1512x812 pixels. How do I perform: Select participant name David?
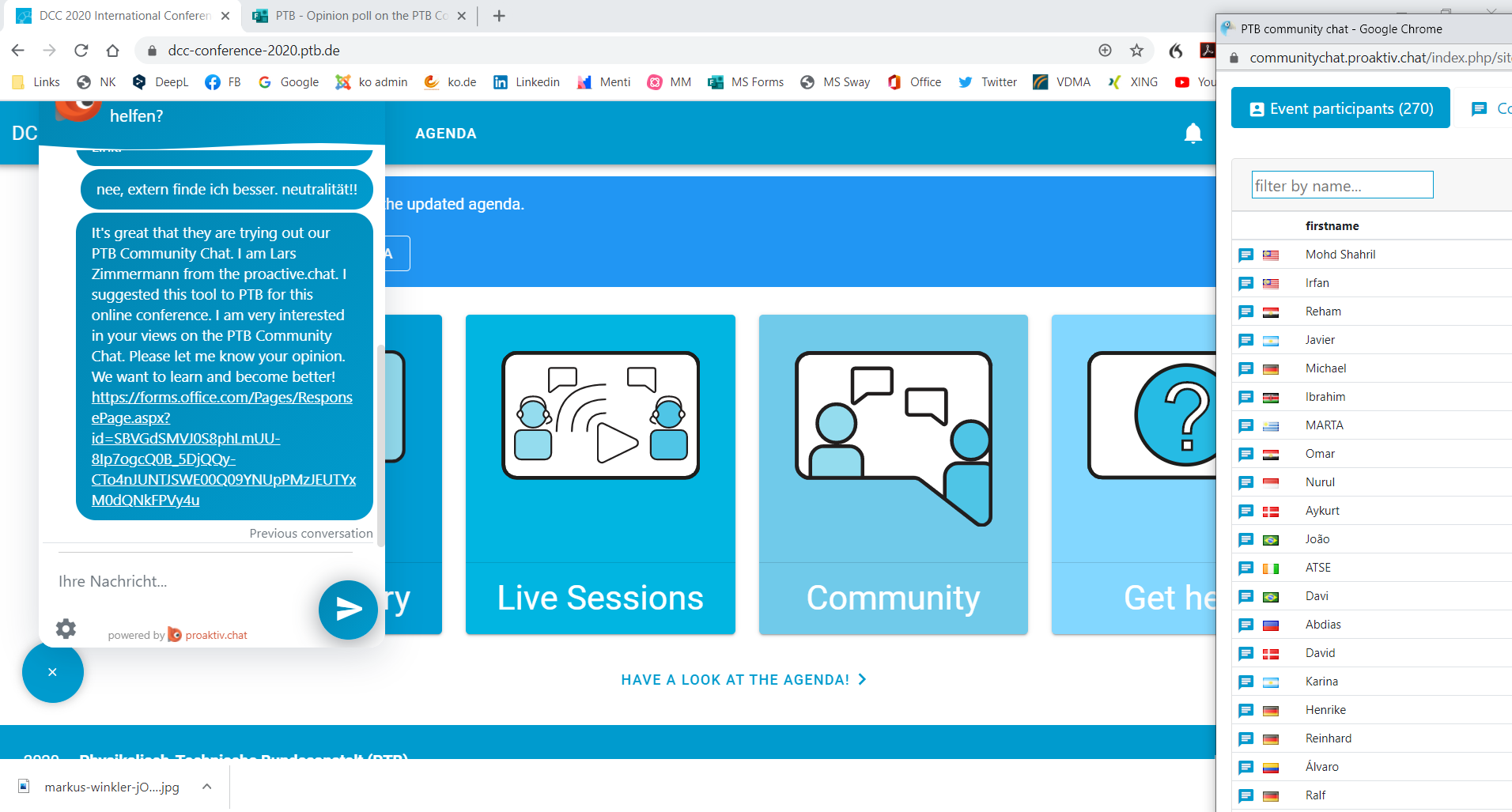pyautogui.click(x=1320, y=653)
